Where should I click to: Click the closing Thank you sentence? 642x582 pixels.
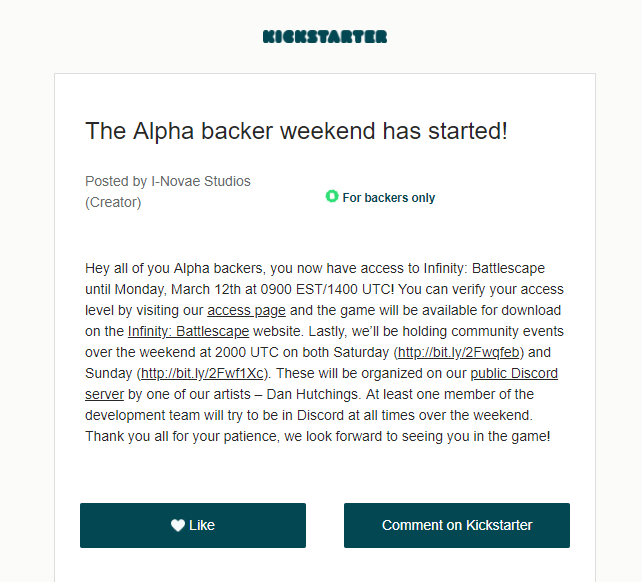(x=317, y=436)
